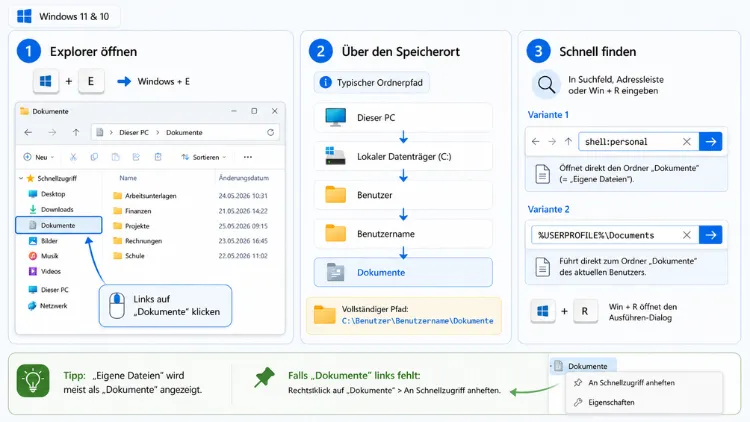Select Dokumente in the navigation pane
The image size is (750, 422).
59,225
